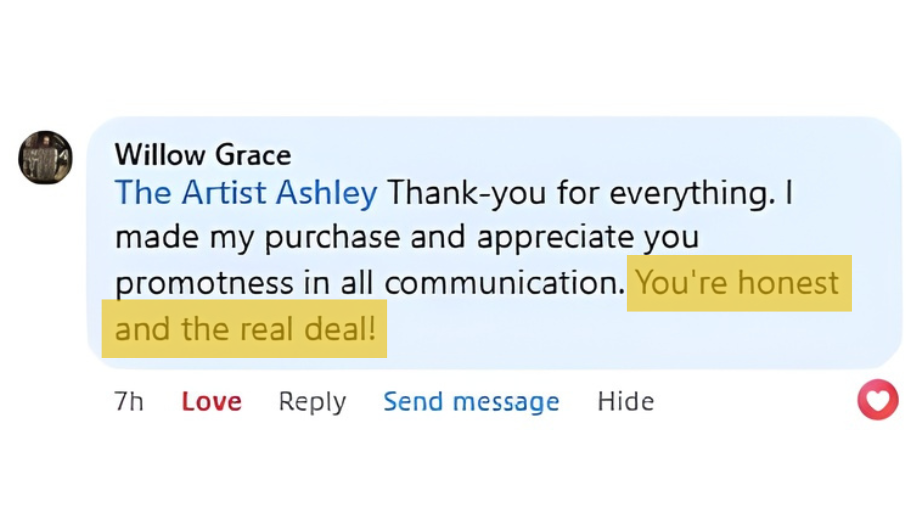Click the 7h comment timestamp
The image size is (923, 519).
click(x=129, y=402)
